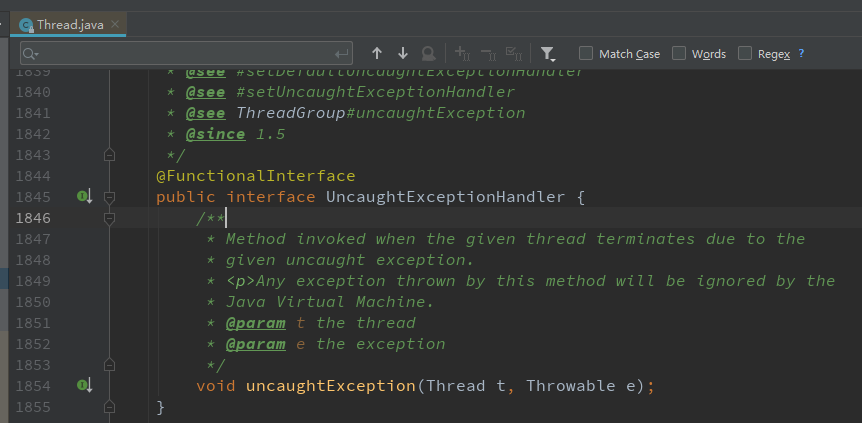Unselect occurrence icon in find bar

(x=488, y=53)
